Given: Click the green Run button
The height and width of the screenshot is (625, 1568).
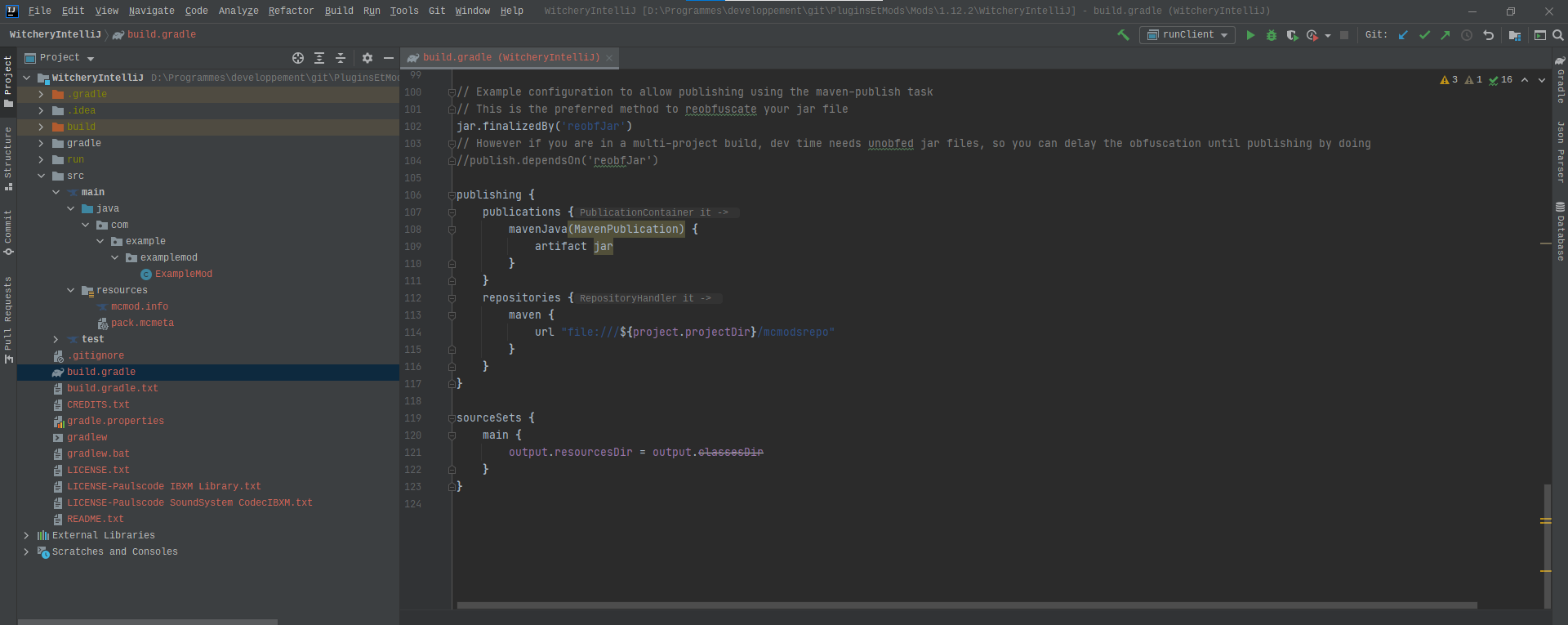Looking at the screenshot, I should point(1249,35).
